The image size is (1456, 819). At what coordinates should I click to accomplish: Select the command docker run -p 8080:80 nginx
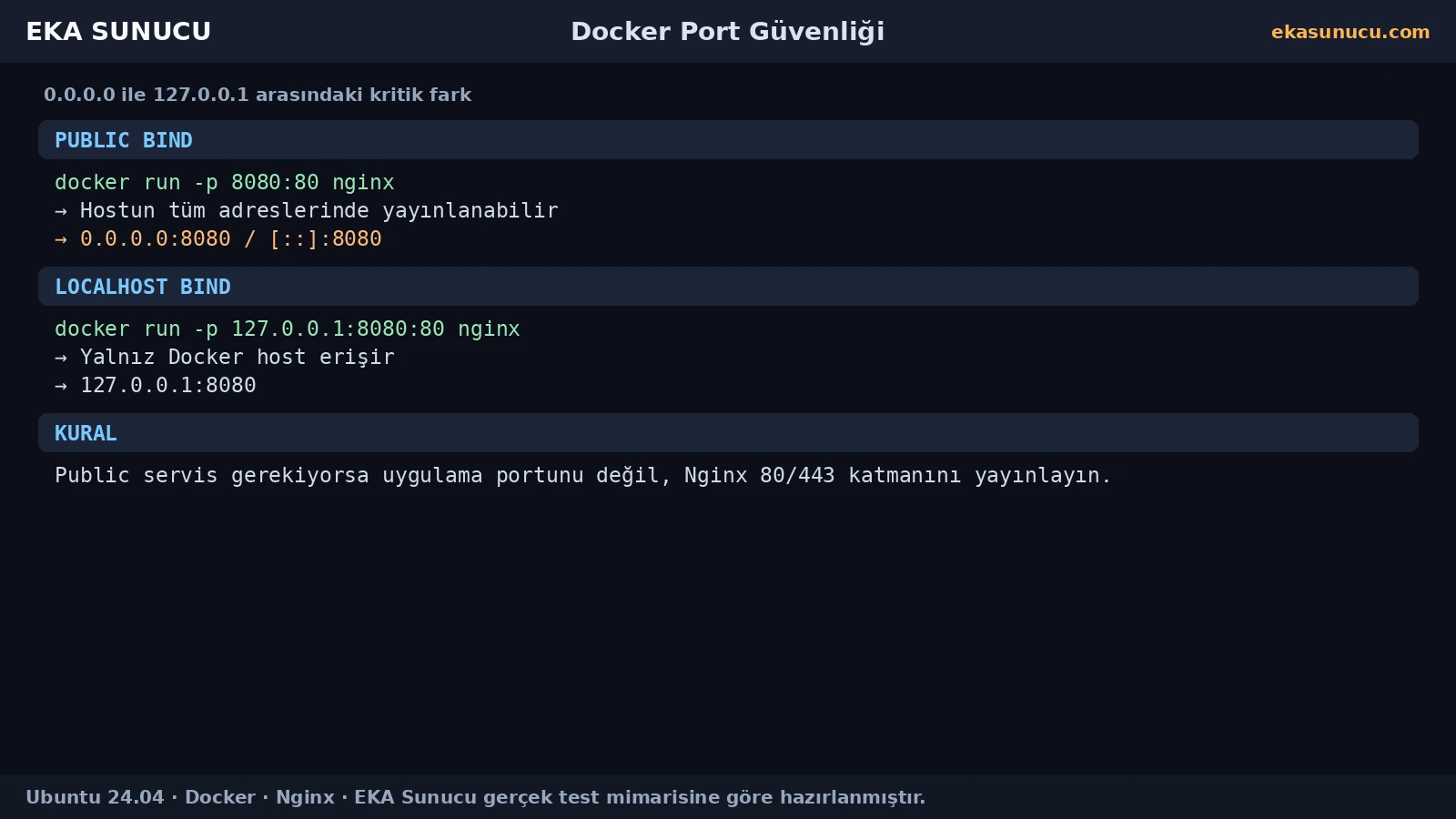tap(225, 183)
